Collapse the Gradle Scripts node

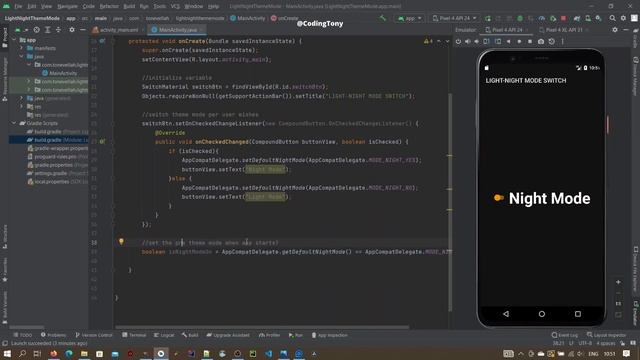coord(14,123)
